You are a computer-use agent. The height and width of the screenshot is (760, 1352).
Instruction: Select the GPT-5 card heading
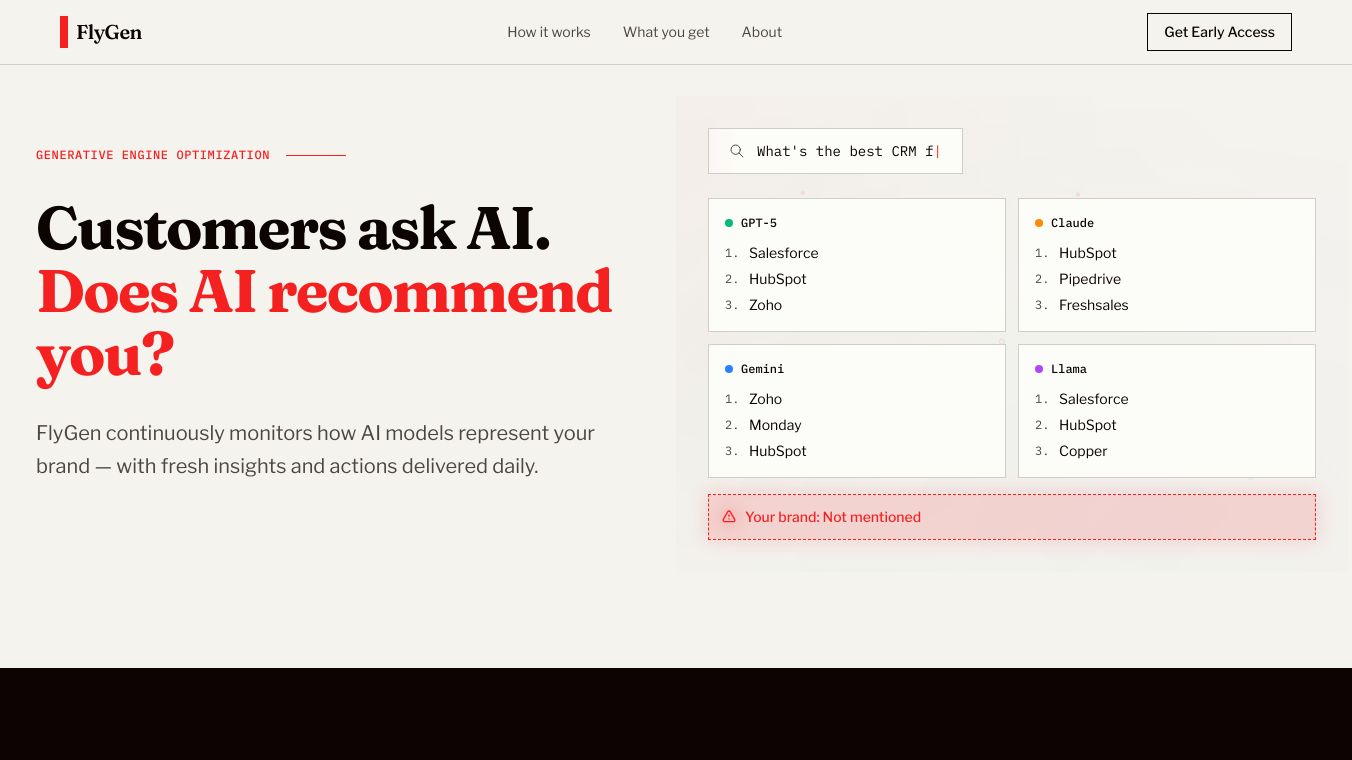[759, 223]
